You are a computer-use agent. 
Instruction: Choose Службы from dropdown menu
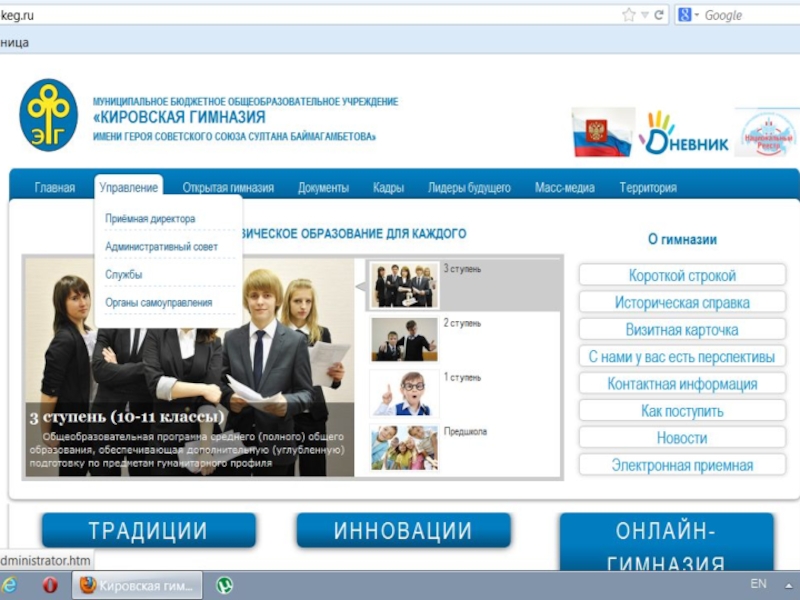coord(123,274)
